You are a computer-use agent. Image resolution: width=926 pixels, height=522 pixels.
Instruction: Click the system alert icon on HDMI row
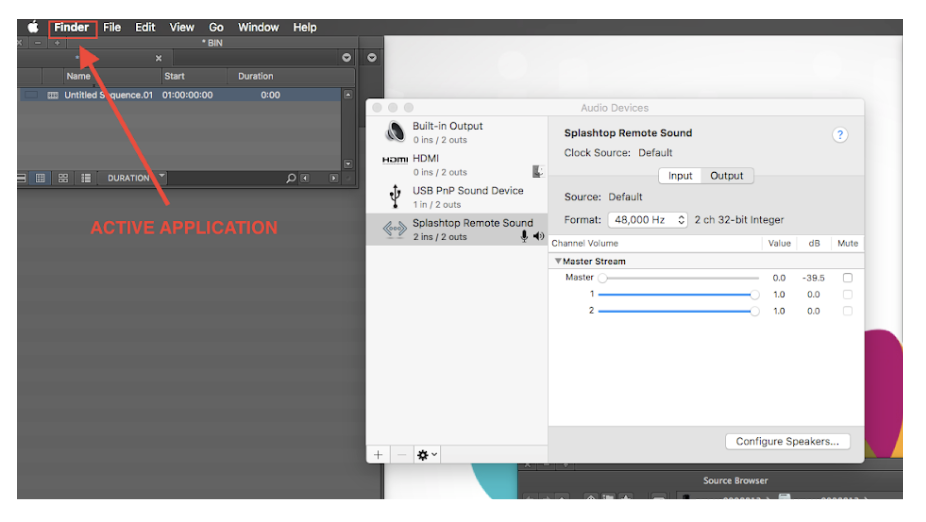point(537,171)
